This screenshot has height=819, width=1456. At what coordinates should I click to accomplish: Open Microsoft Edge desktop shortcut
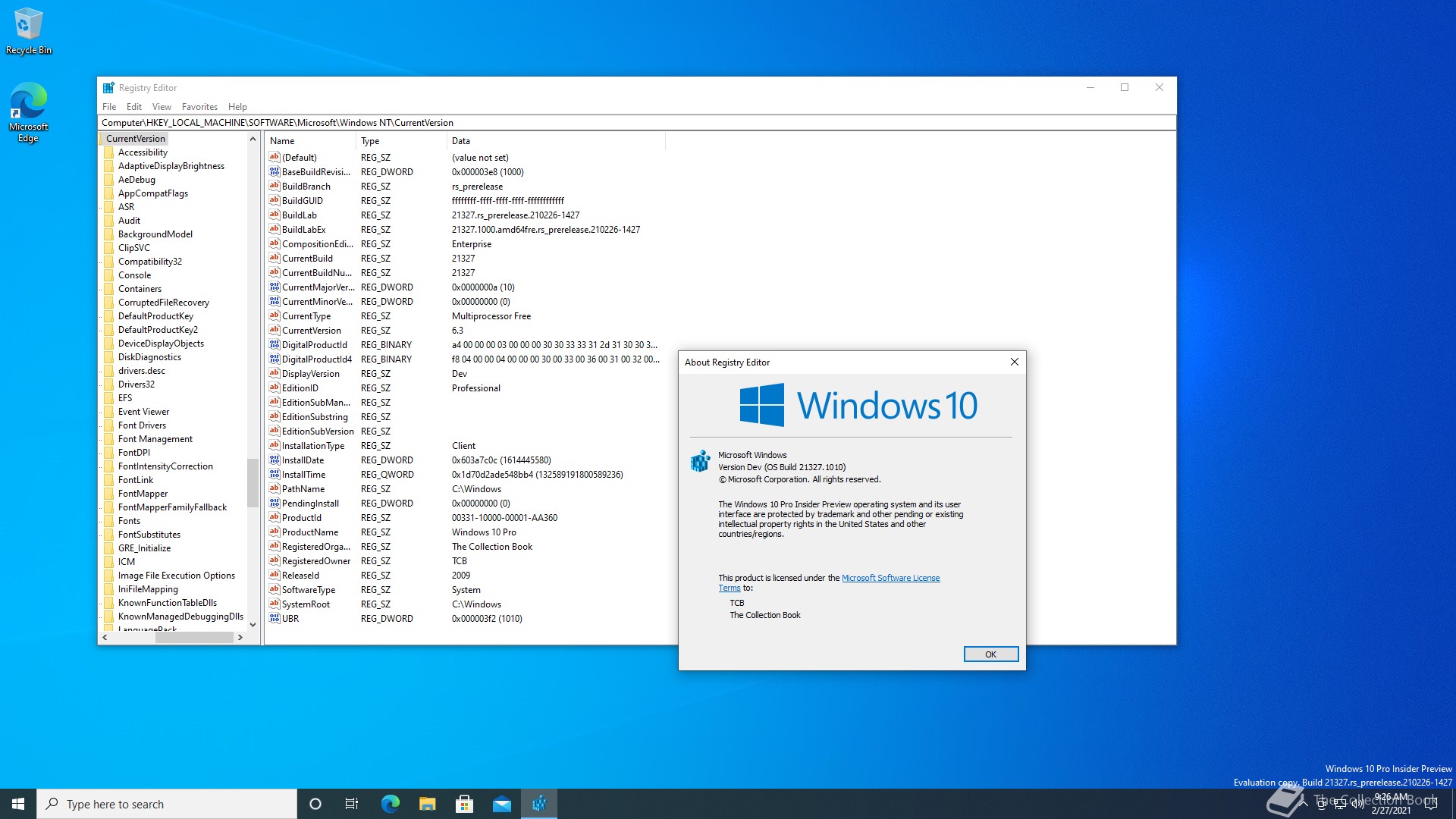(x=28, y=111)
